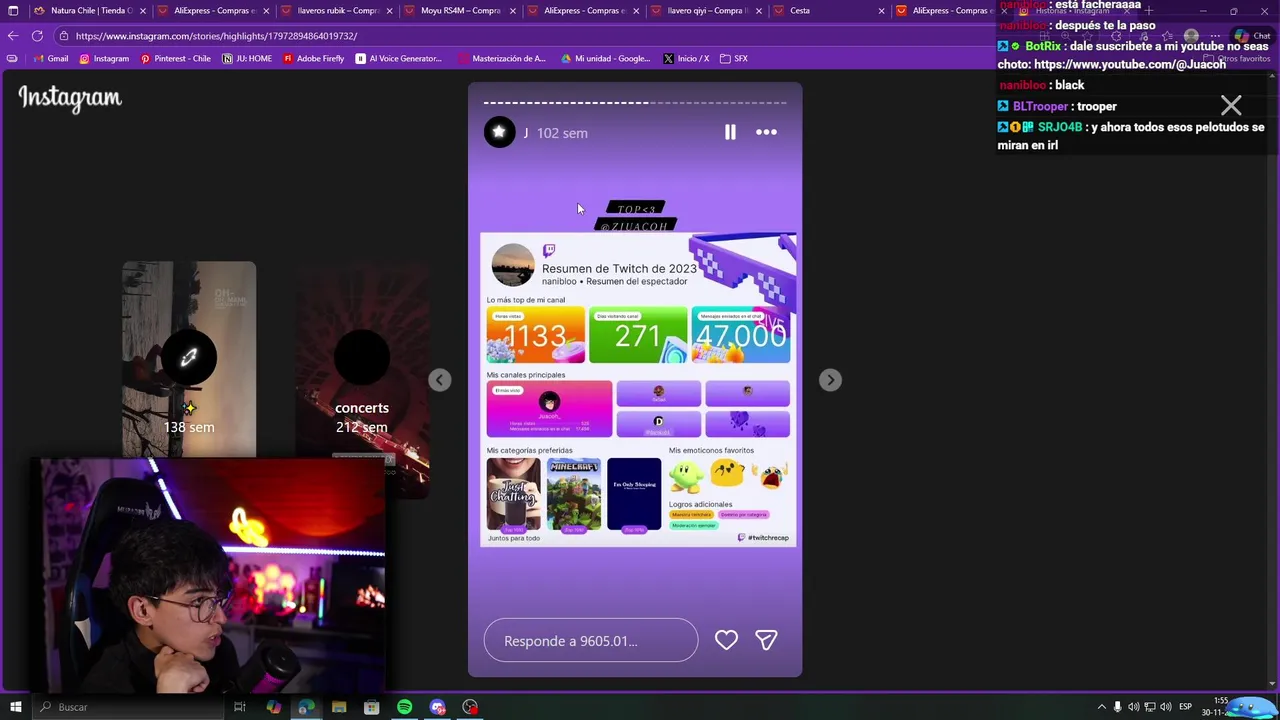Screen dimensions: 1280x720
Task: Pause the Instagram story playback
Action: pos(730,132)
